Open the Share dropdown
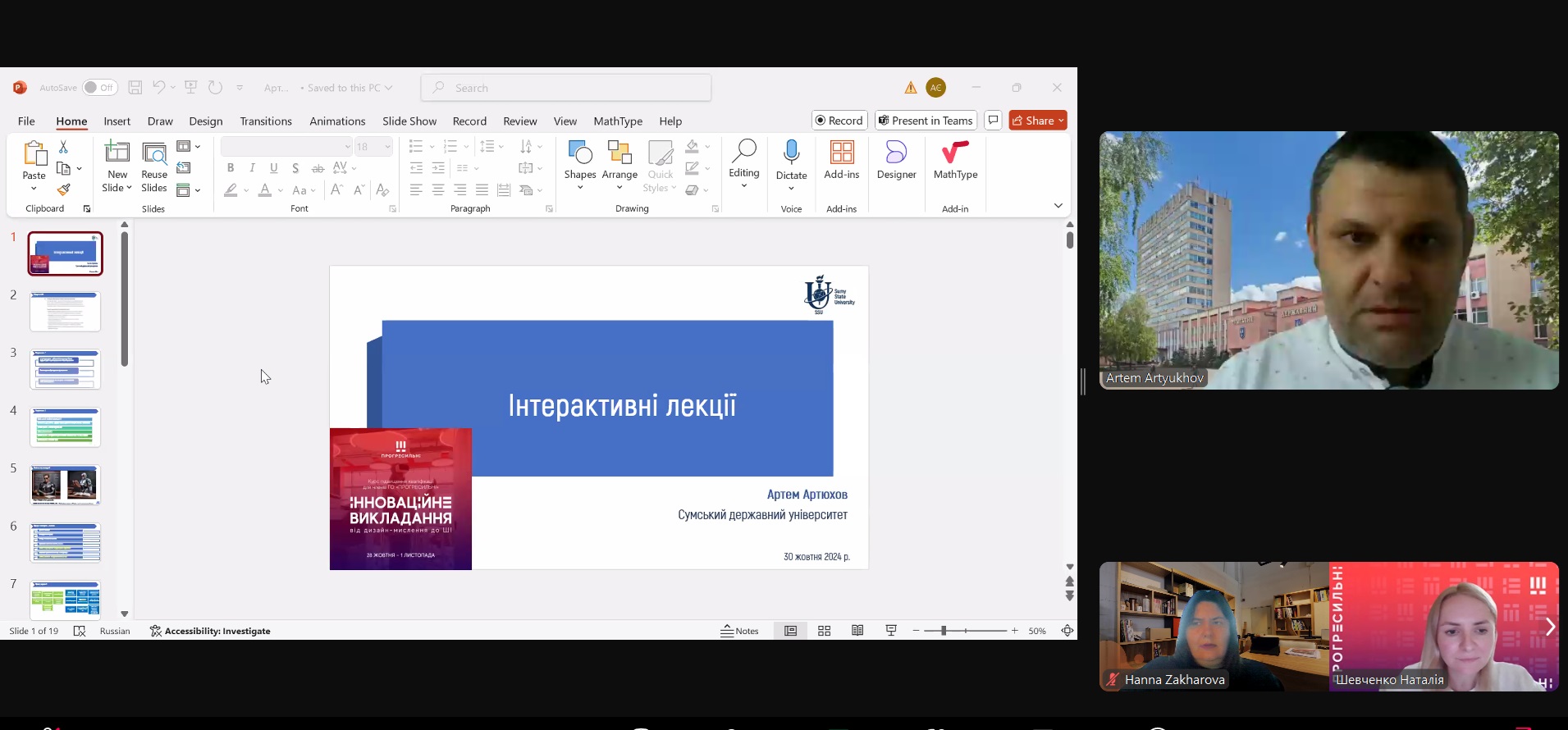This screenshot has height=730, width=1568. pyautogui.click(x=1038, y=121)
